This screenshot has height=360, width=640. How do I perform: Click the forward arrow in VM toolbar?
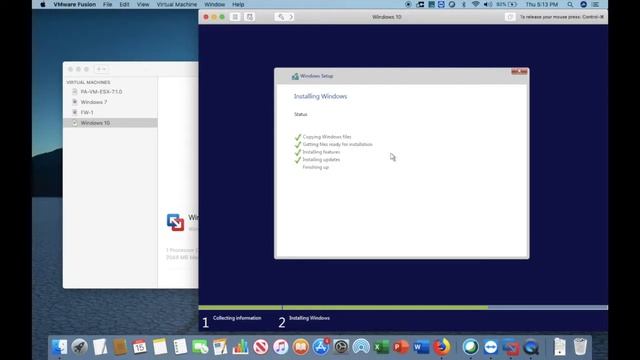pyautogui.click(x=291, y=17)
